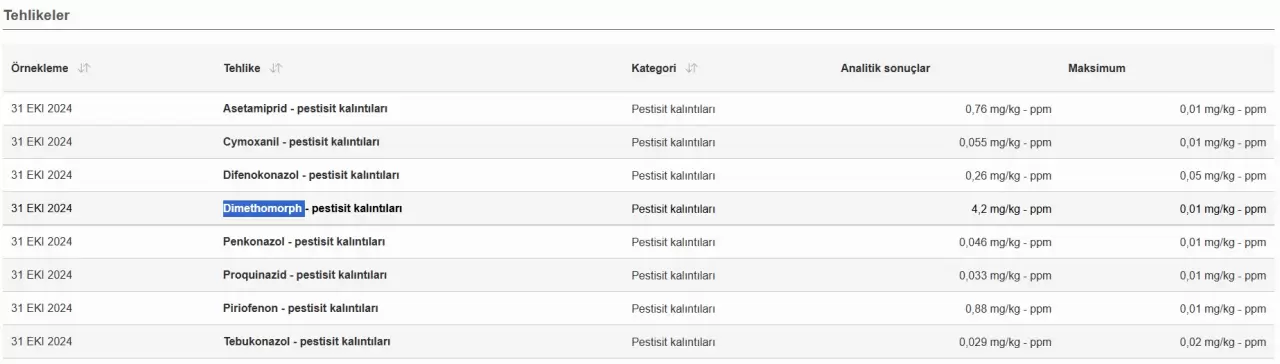The image size is (1280, 364).
Task: Click sort icon next to Tehlike
Action: (x=276, y=68)
